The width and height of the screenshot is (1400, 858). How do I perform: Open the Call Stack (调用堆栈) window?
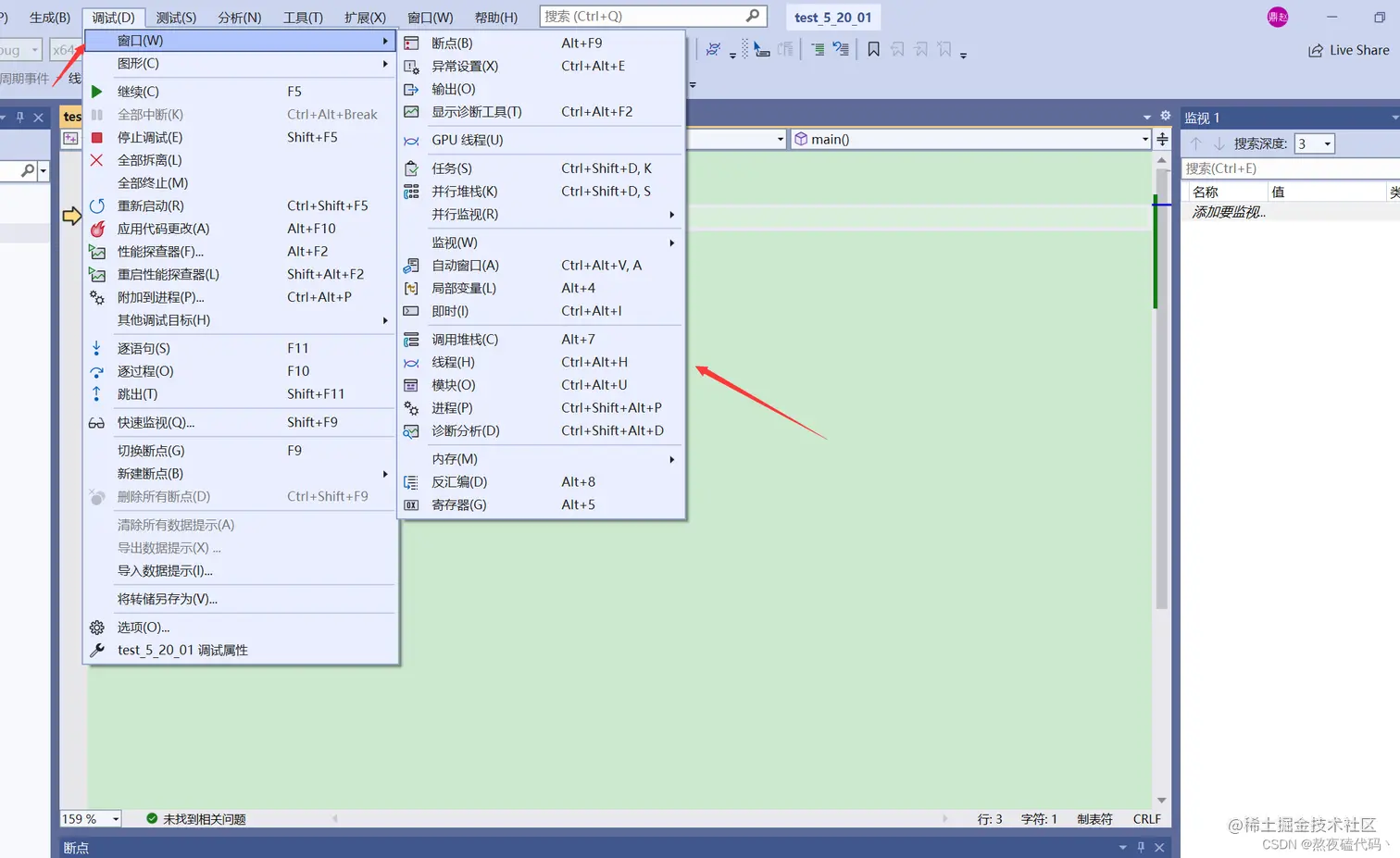[542, 340]
